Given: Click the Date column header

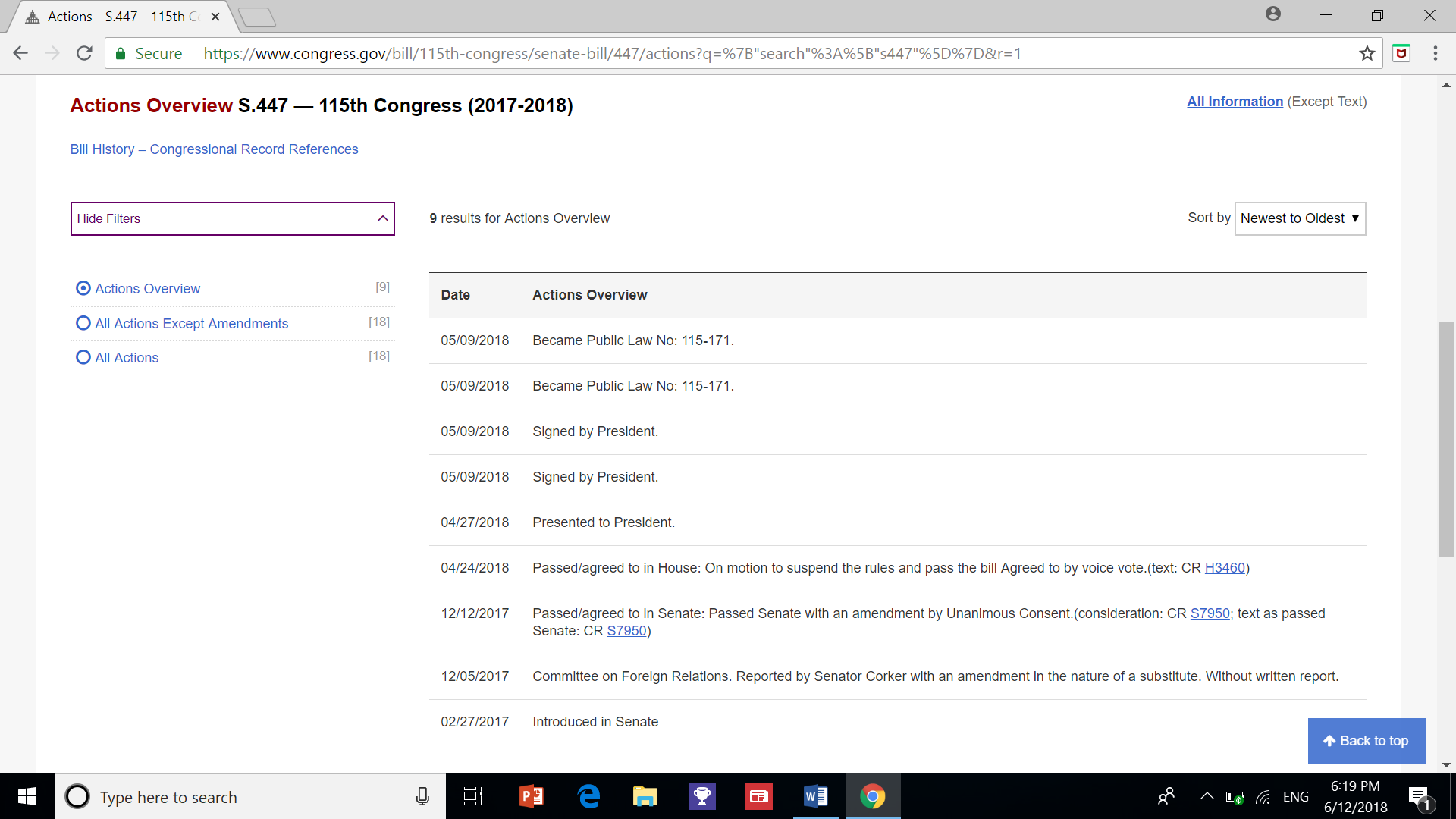Looking at the screenshot, I should [455, 295].
